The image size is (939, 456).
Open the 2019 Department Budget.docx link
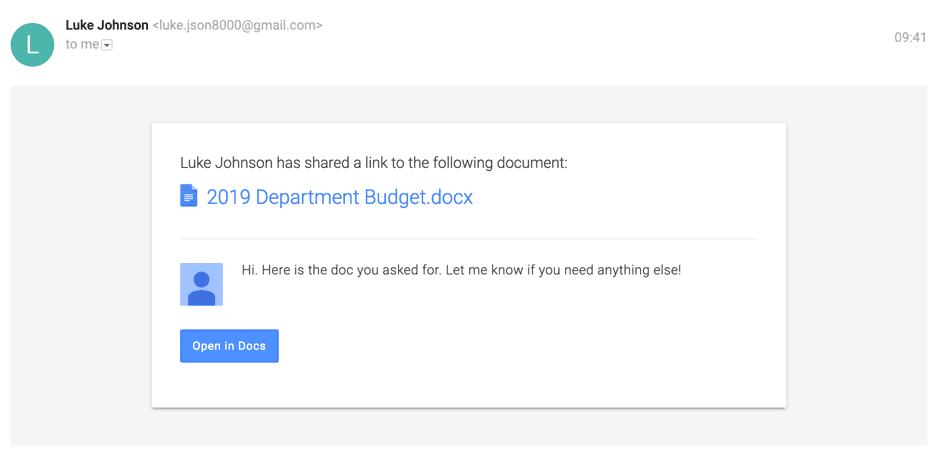click(x=340, y=197)
